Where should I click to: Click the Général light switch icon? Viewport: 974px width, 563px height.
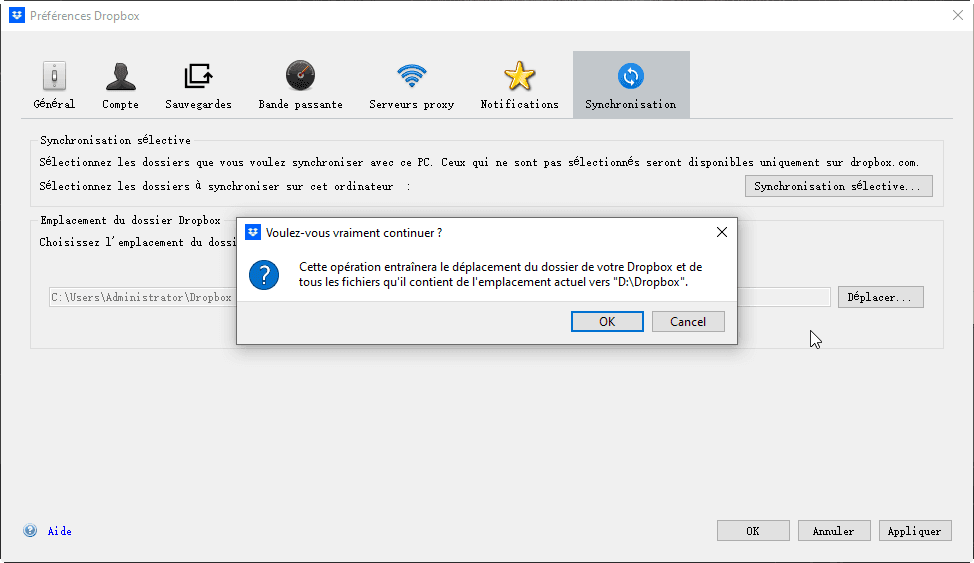pos(54,77)
